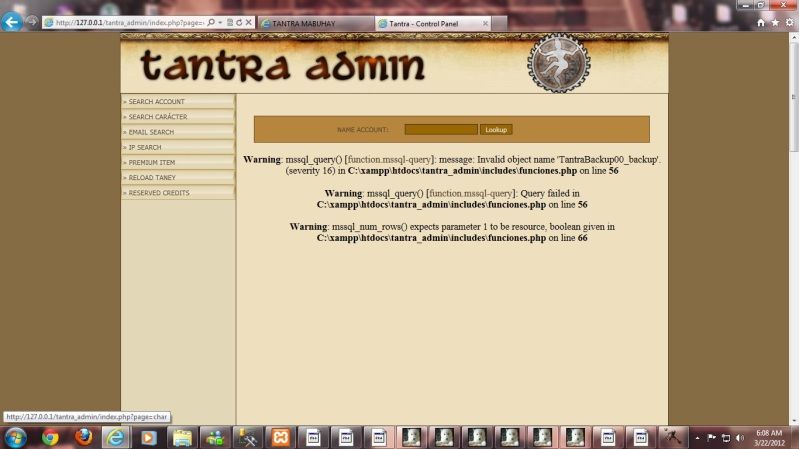The image size is (799, 449).
Task: Open the Action Center flag tray icon
Action: click(711, 438)
